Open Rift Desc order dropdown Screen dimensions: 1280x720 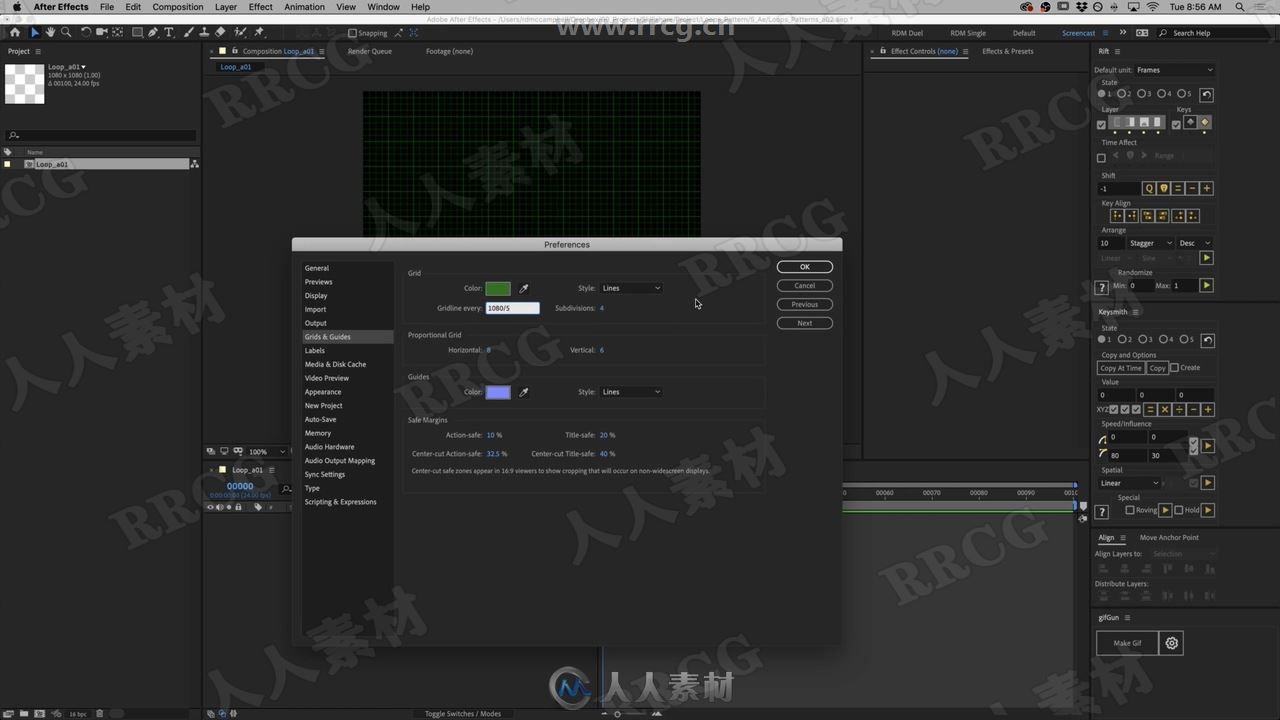1194,243
